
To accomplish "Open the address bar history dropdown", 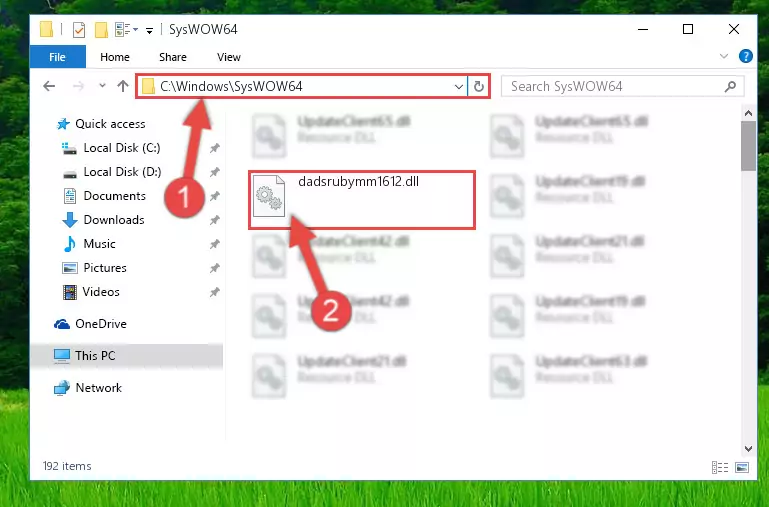I will [x=459, y=87].
